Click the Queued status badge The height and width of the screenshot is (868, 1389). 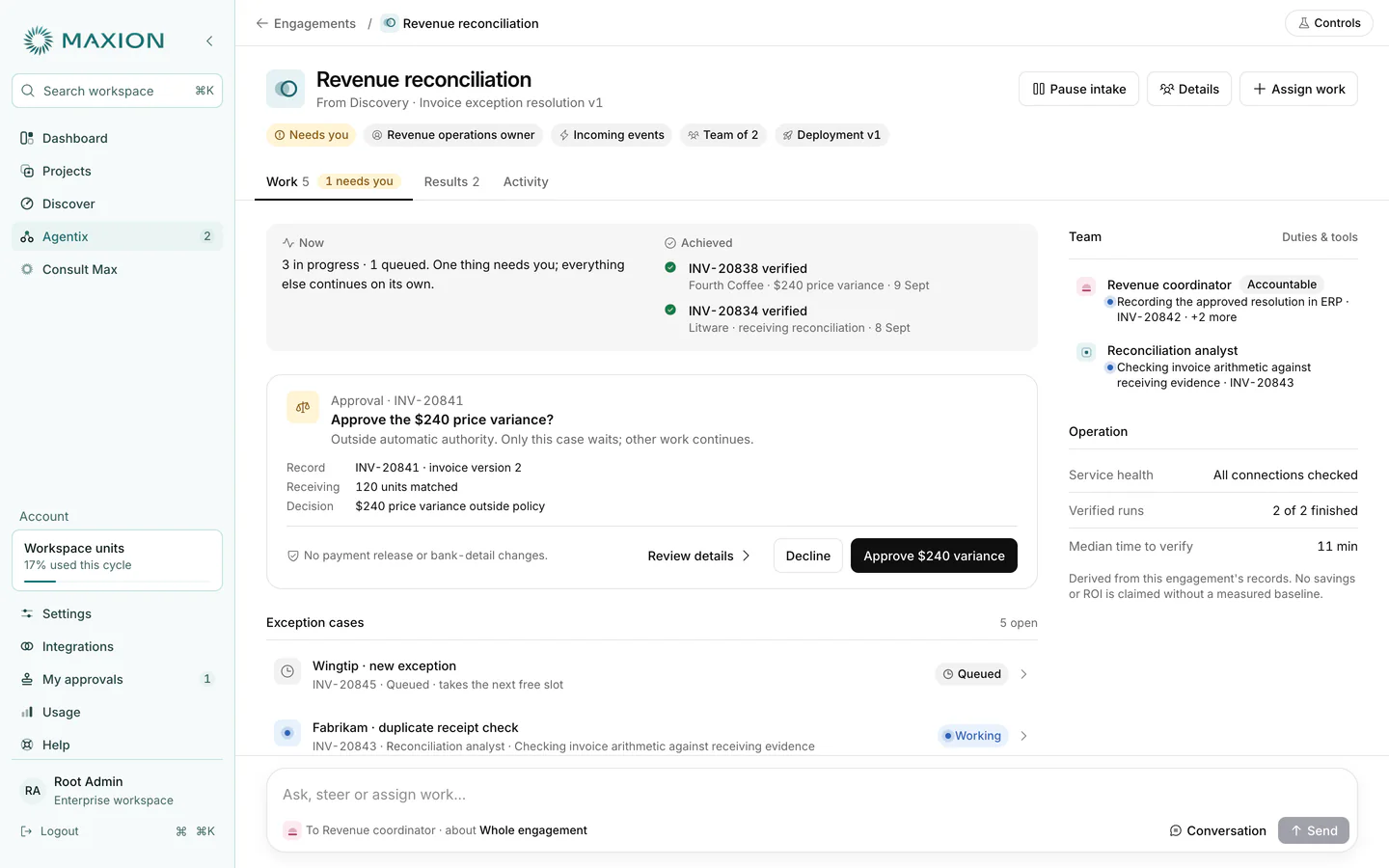[971, 674]
